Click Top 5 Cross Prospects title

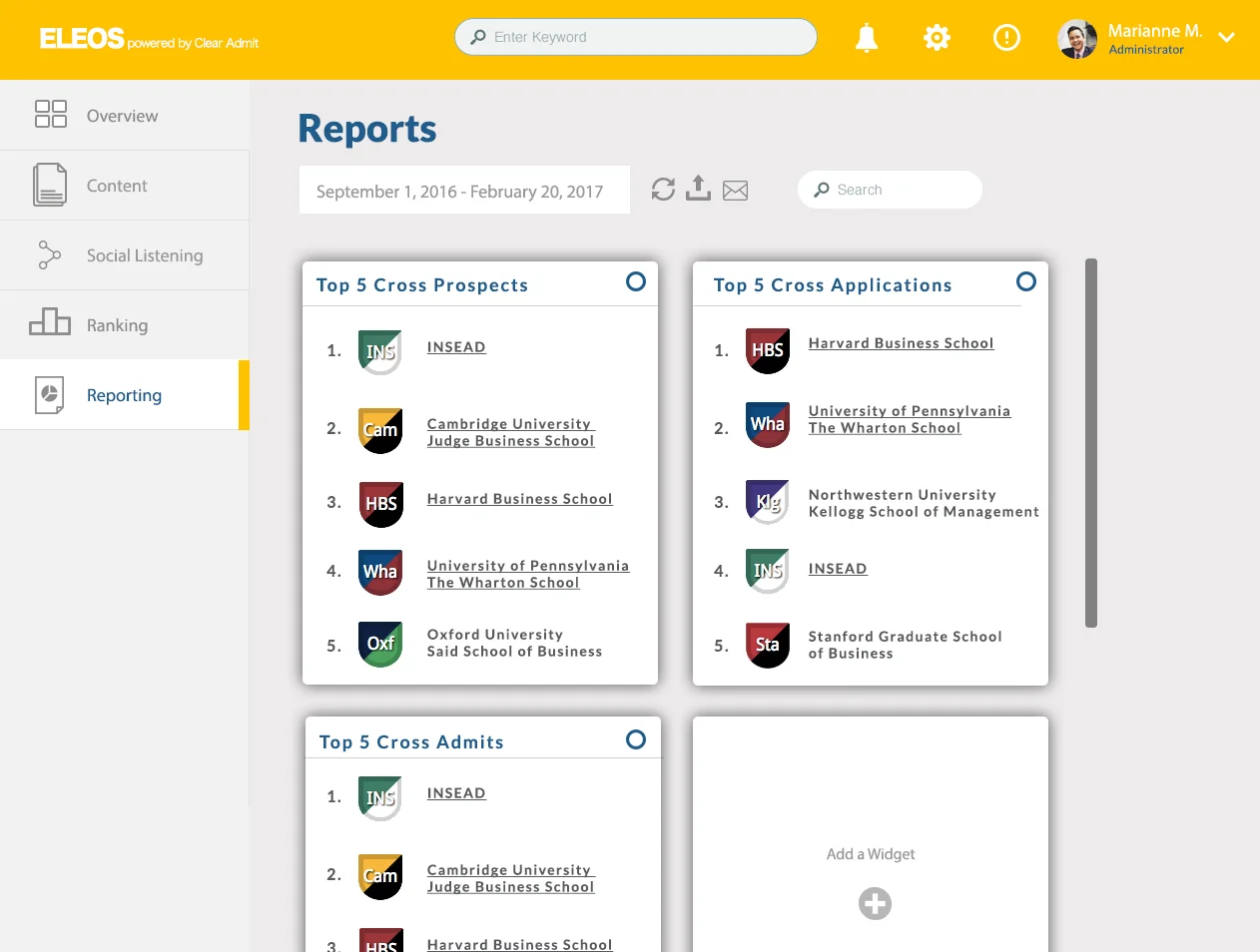pyautogui.click(x=422, y=285)
